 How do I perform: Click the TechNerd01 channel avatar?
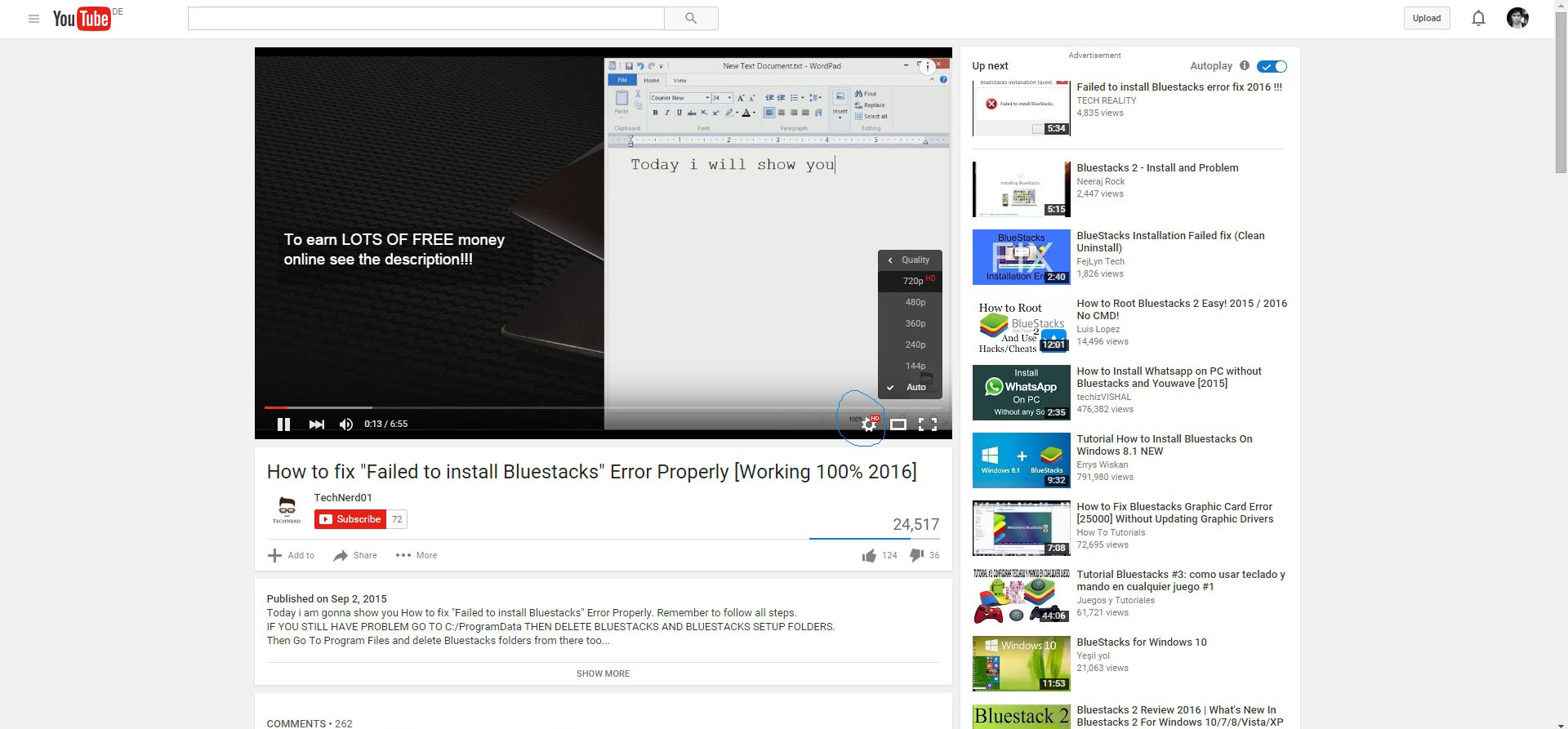coord(287,509)
